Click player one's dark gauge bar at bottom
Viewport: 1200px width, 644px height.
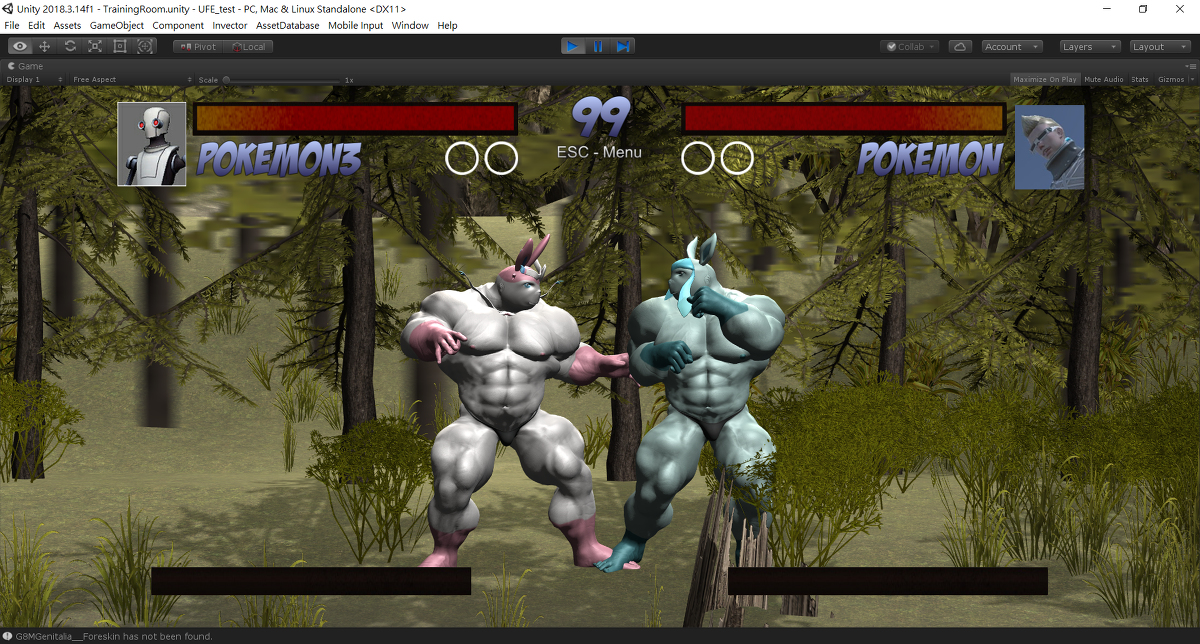click(x=311, y=581)
